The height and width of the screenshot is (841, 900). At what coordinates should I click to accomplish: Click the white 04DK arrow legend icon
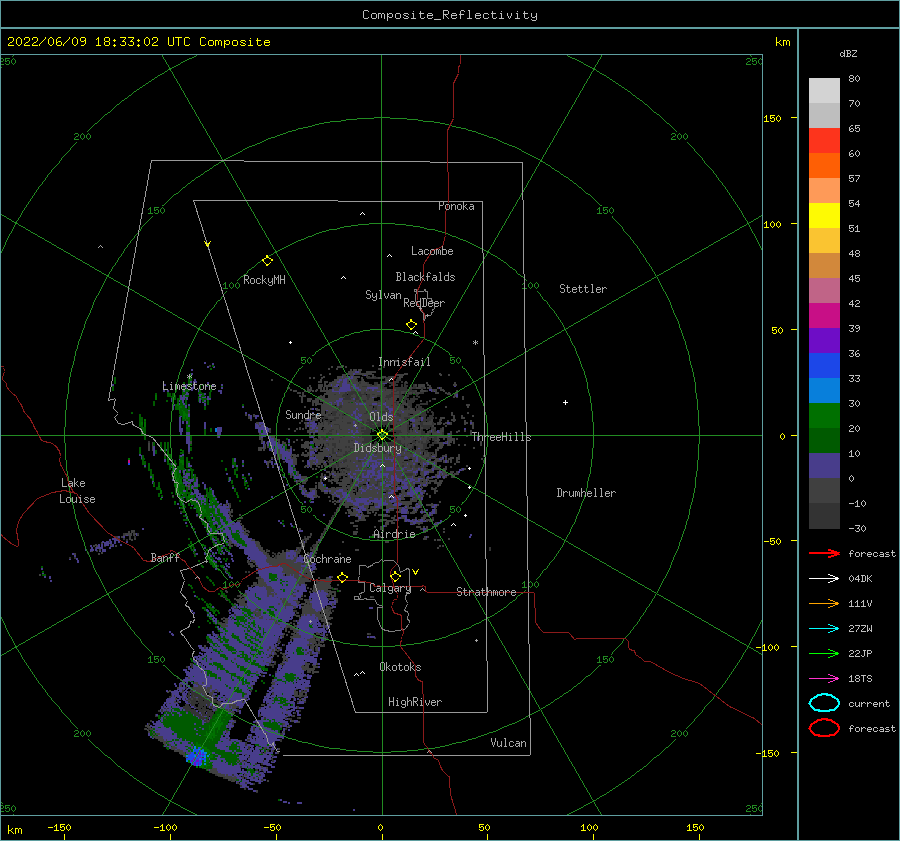tap(824, 578)
